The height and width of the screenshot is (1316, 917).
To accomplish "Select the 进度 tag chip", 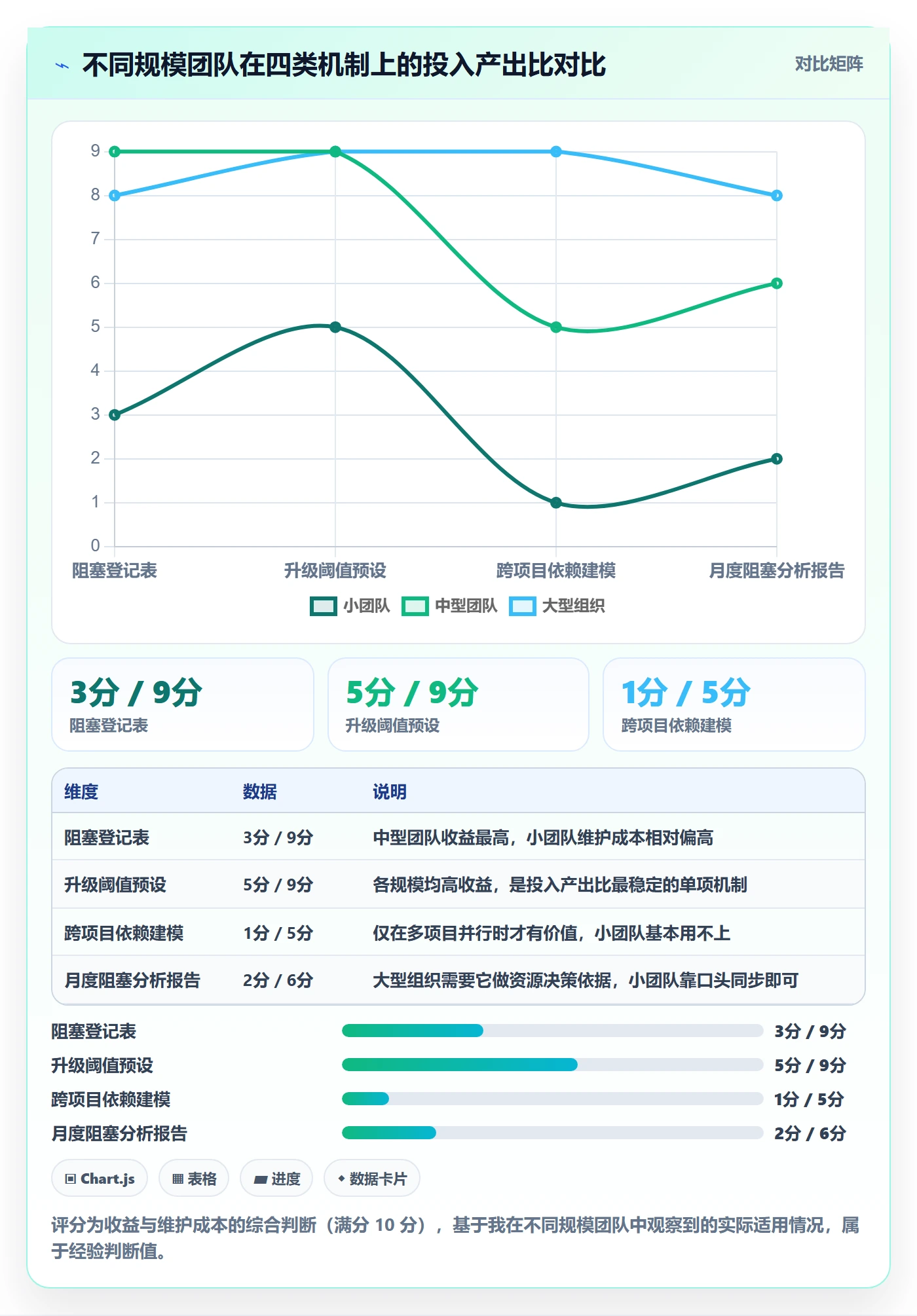I will pos(276,1179).
